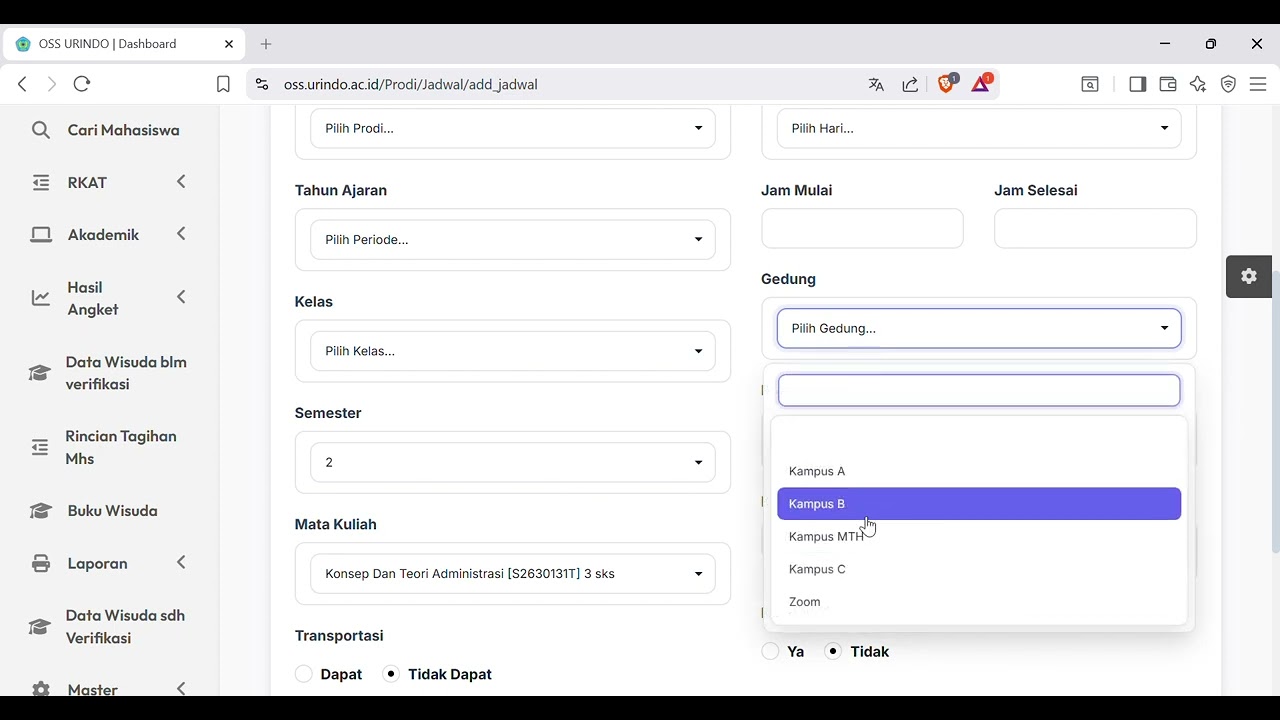Click the VPN shield icon

[x=1228, y=84]
